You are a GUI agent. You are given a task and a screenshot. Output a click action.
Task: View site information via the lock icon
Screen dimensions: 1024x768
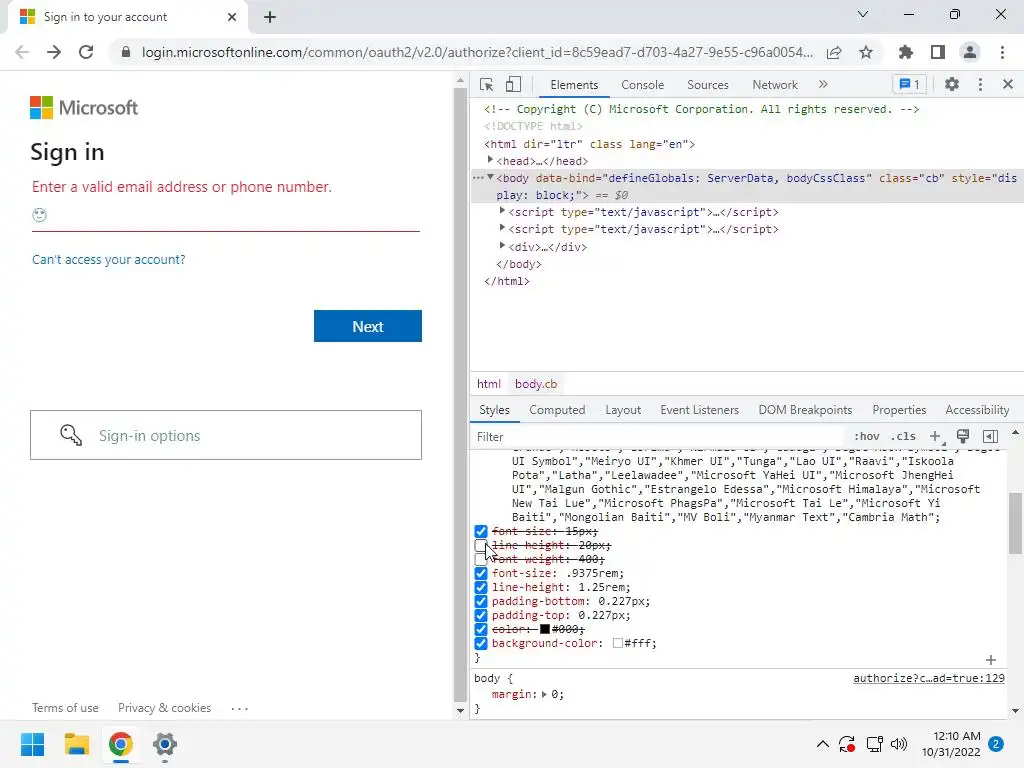(126, 52)
